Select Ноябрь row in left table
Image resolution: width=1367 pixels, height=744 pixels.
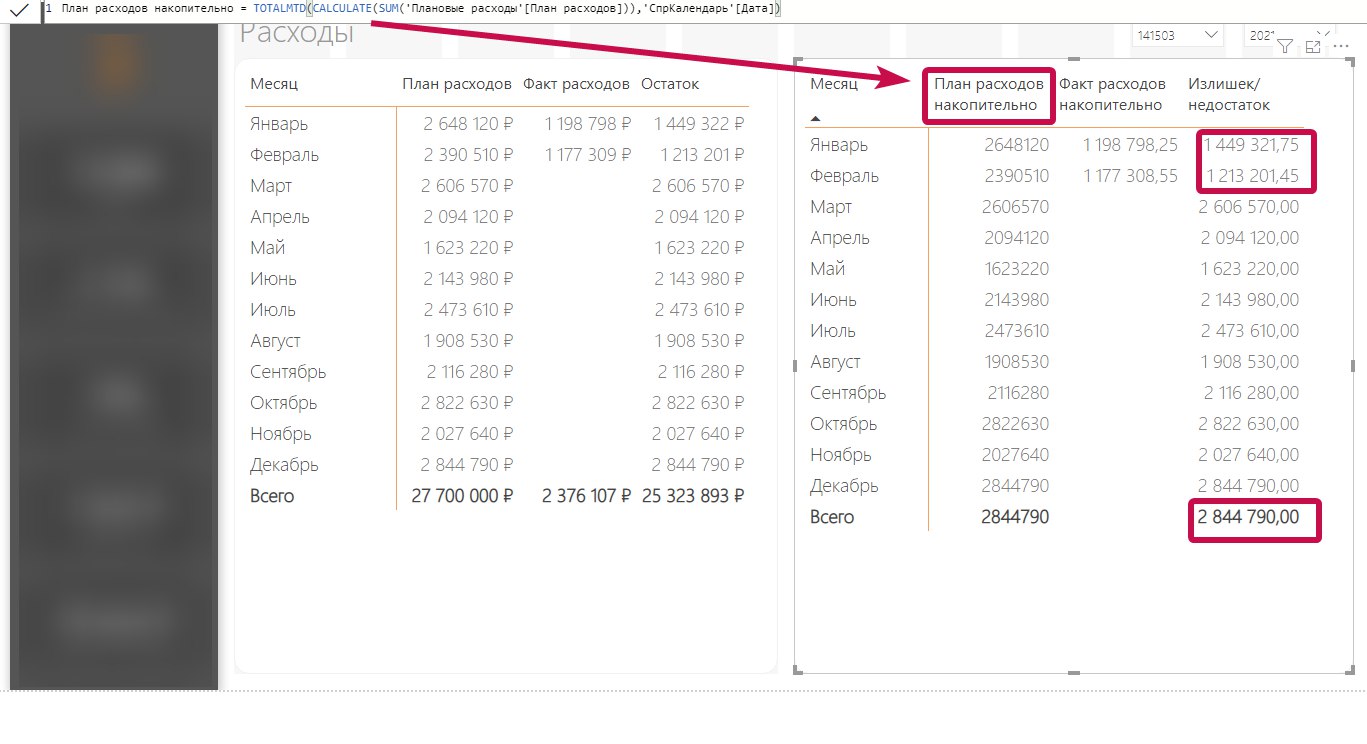497,434
